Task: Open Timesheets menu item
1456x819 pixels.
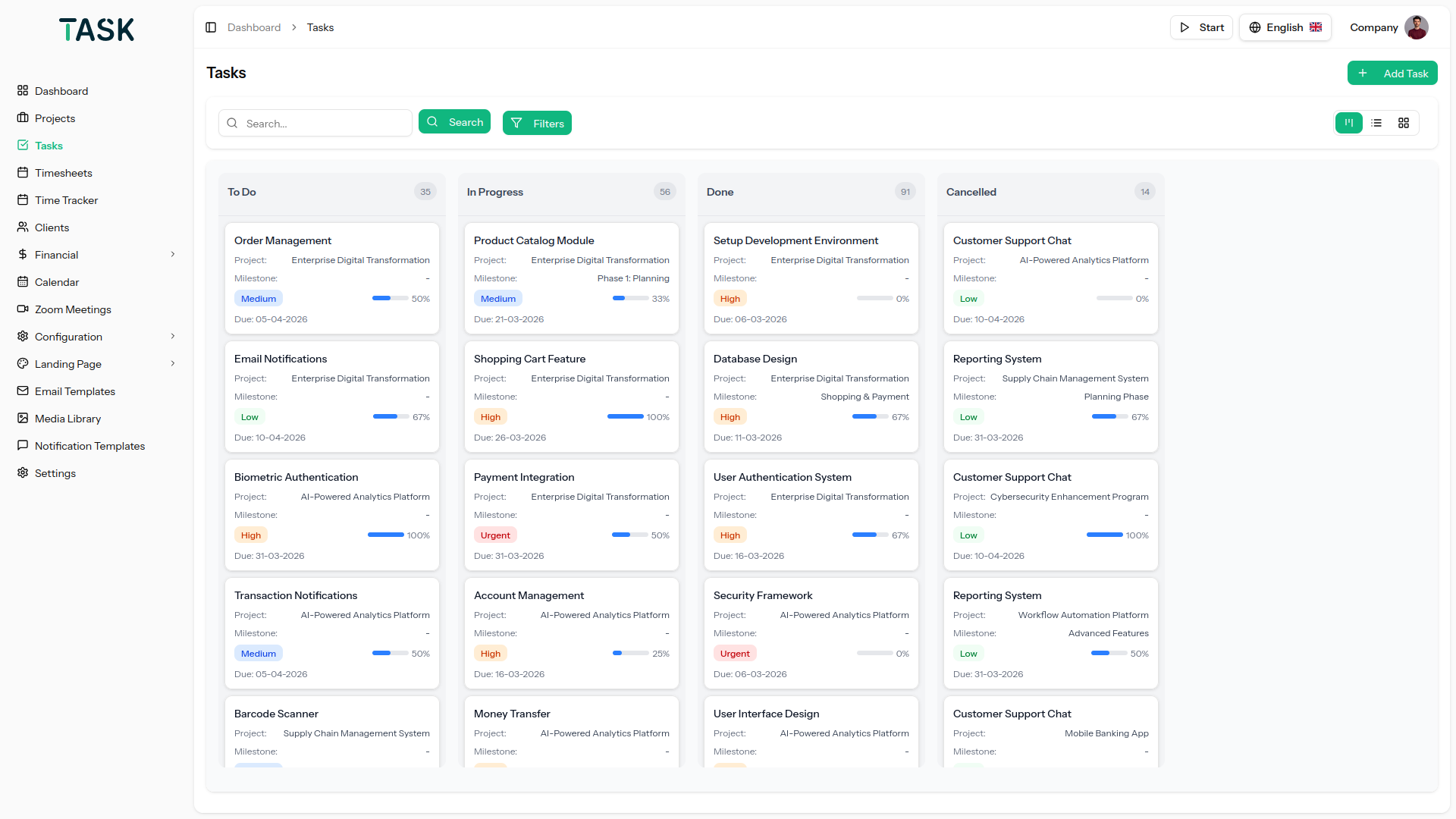Action: pos(63,173)
